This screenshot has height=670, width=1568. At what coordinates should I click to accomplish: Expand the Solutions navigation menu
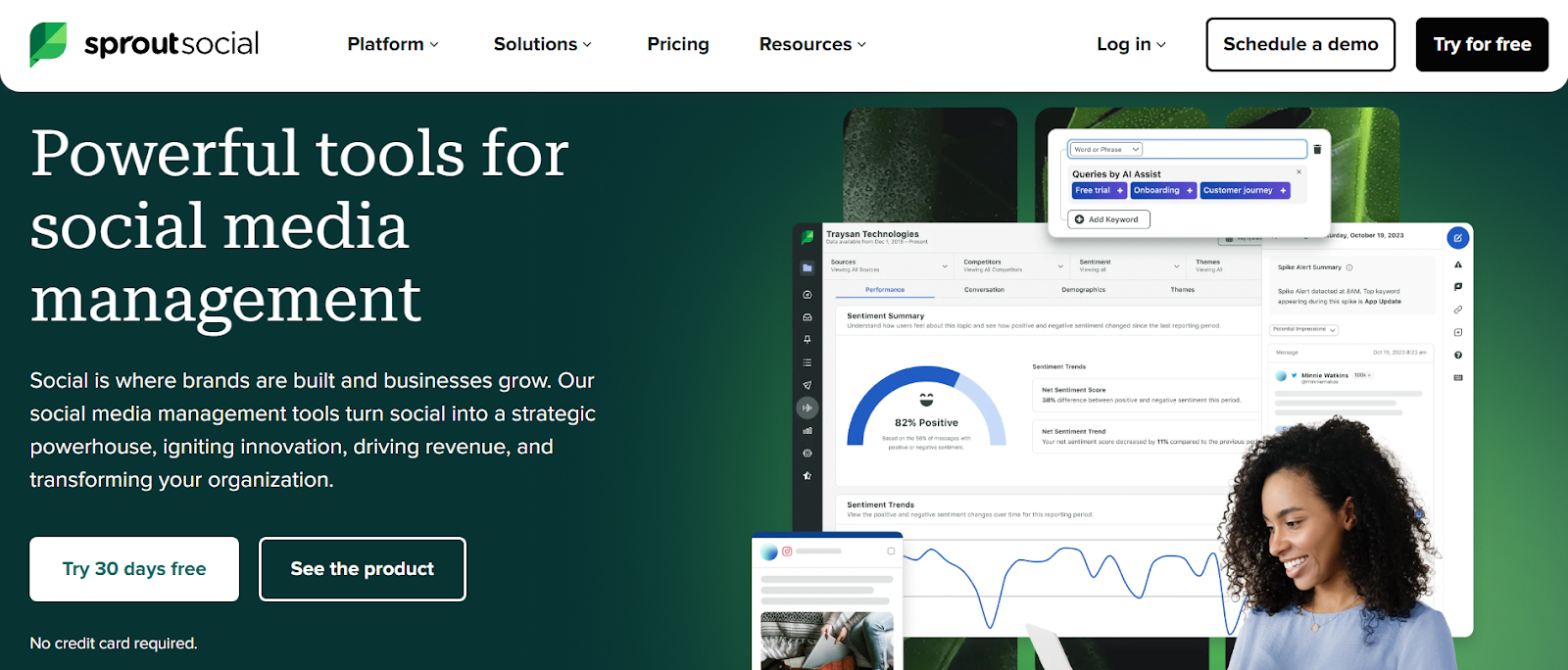(543, 44)
